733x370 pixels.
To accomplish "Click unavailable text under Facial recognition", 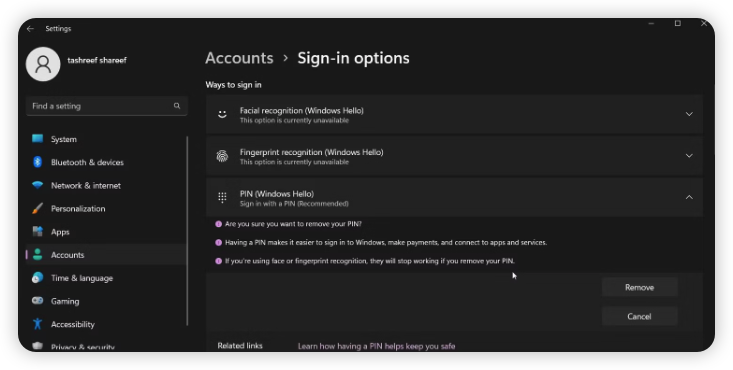I will click(x=294, y=121).
